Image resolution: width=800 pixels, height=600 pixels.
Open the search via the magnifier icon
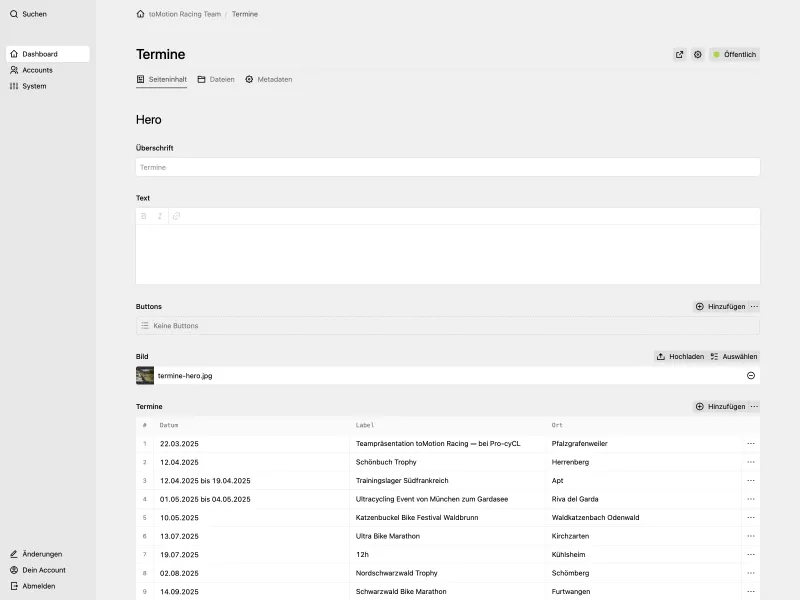point(13,14)
